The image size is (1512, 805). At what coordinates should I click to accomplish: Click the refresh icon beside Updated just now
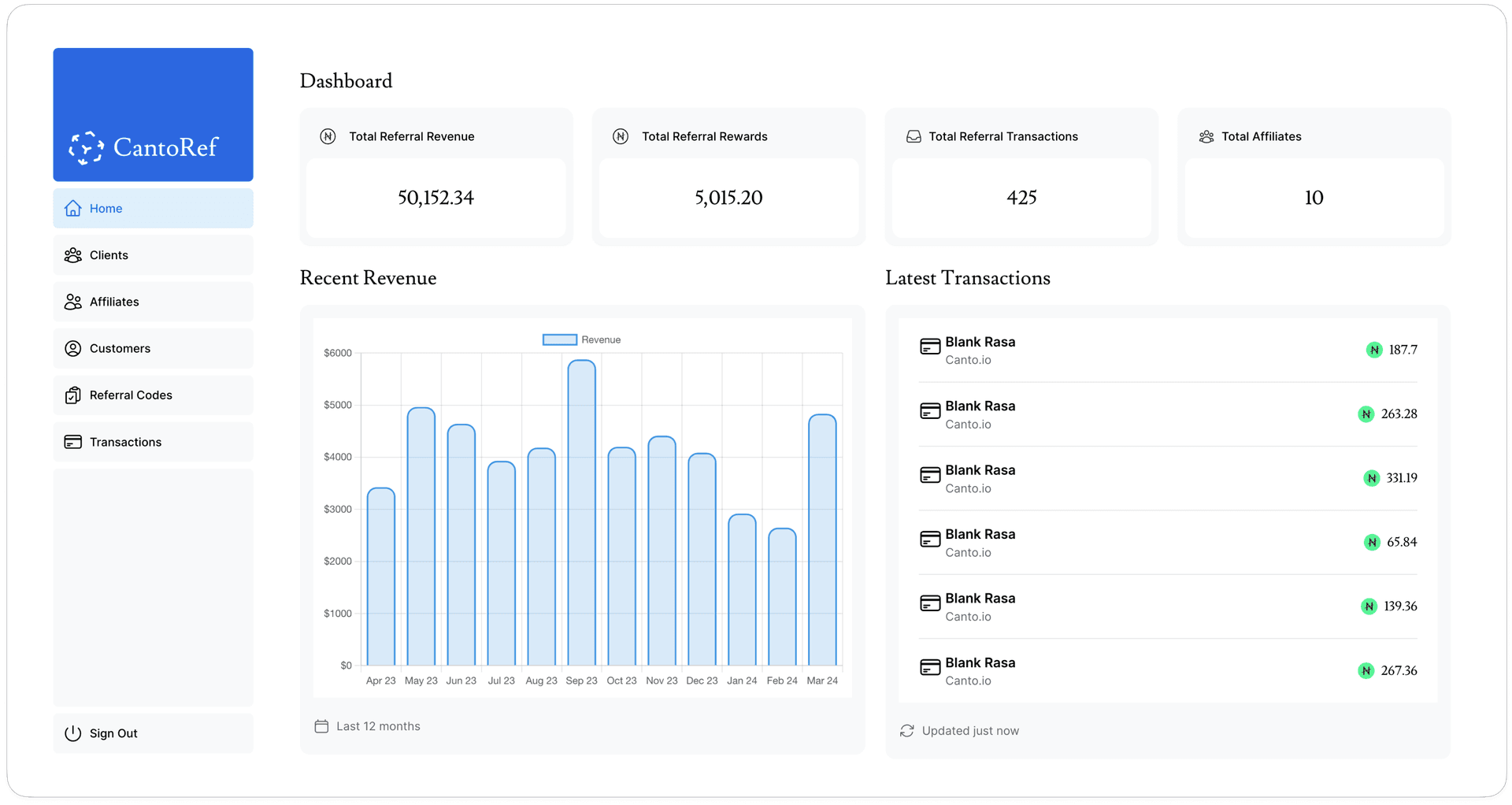tap(907, 731)
